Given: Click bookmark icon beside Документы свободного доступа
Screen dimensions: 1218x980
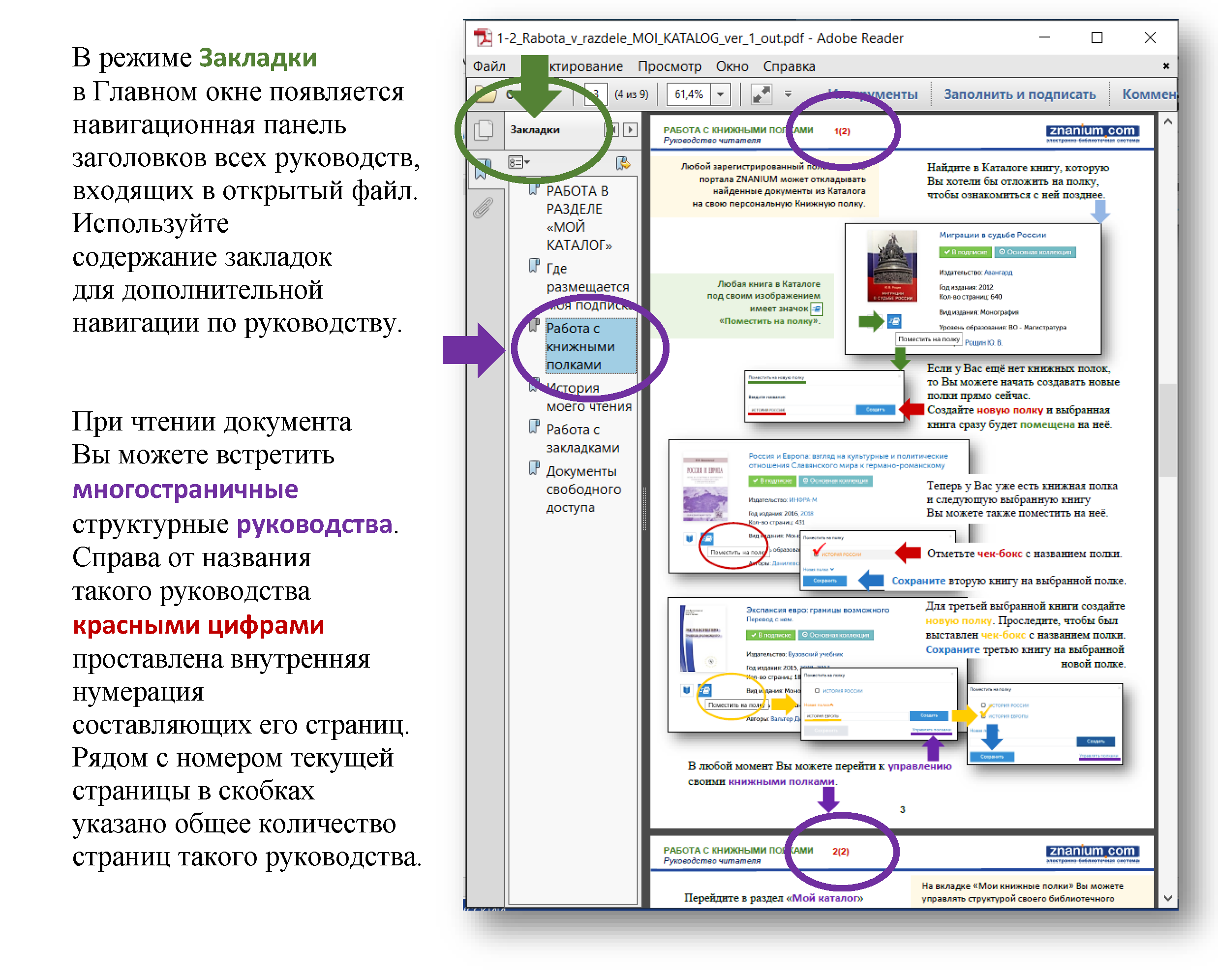Looking at the screenshot, I should (x=534, y=468).
